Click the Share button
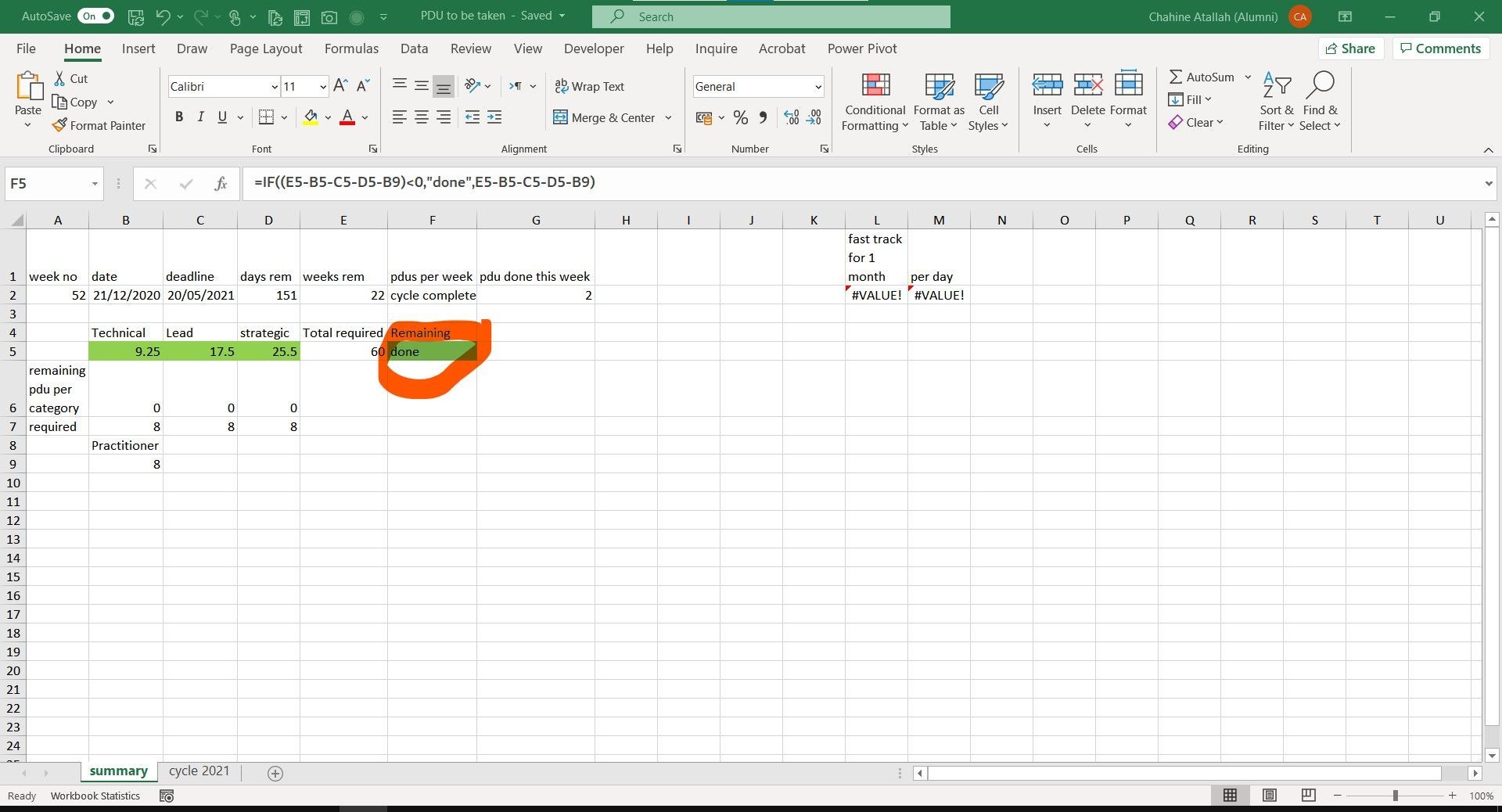1502x812 pixels. 1350,49
